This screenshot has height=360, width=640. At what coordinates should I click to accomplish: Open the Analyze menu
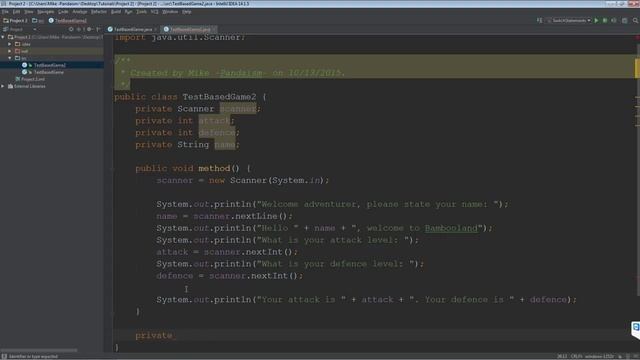click(x=80, y=12)
